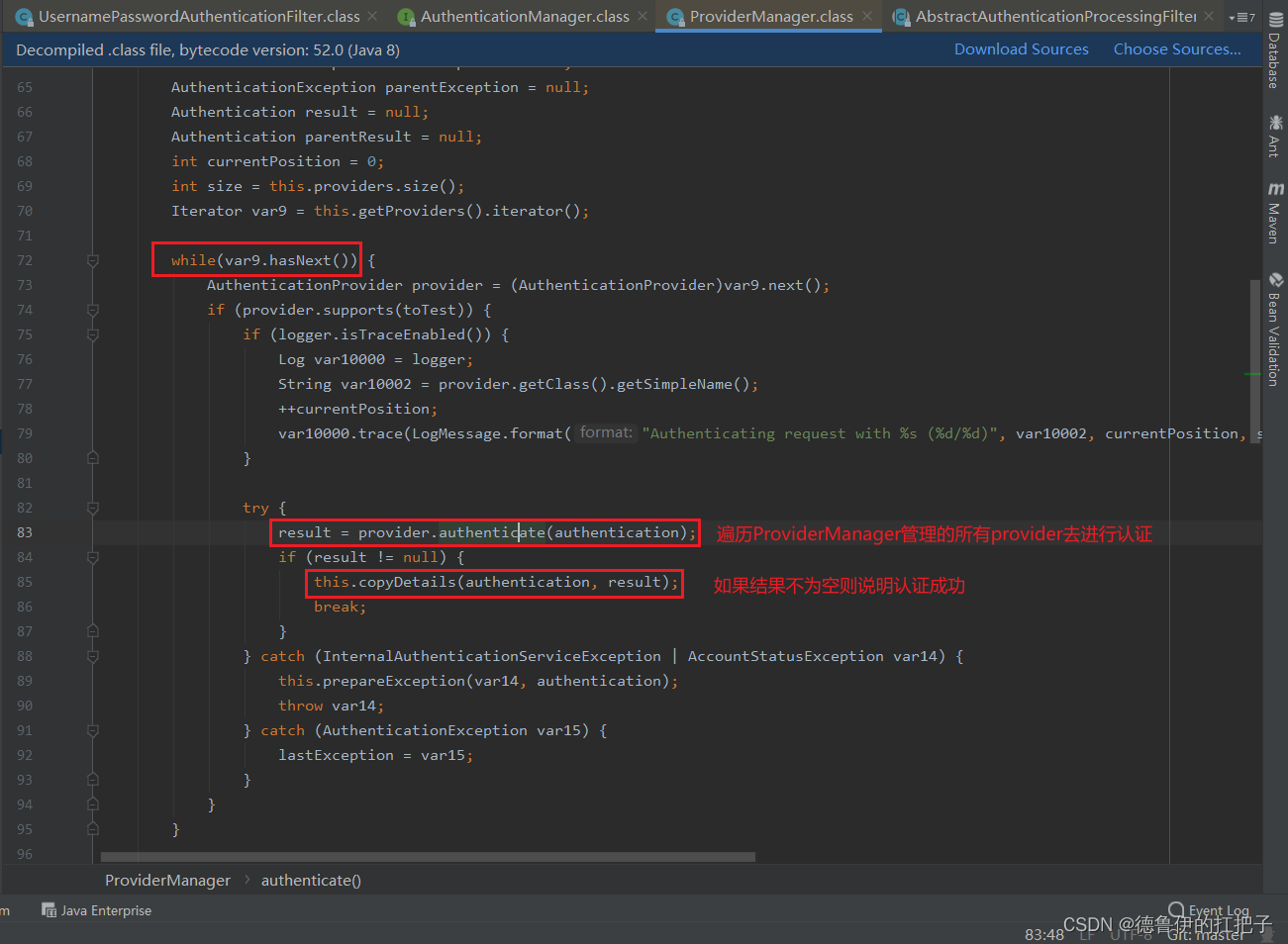Image resolution: width=1288 pixels, height=944 pixels.
Task: Click line number 72 in gutter
Action: pyautogui.click(x=25, y=260)
